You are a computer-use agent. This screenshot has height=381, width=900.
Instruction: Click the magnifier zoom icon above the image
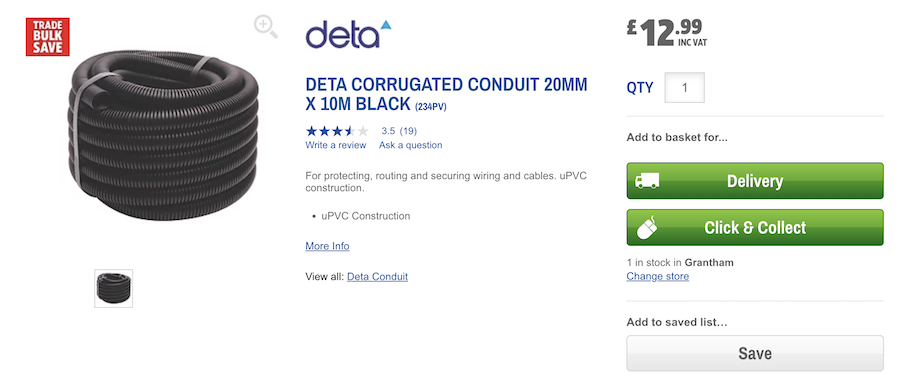[266, 27]
